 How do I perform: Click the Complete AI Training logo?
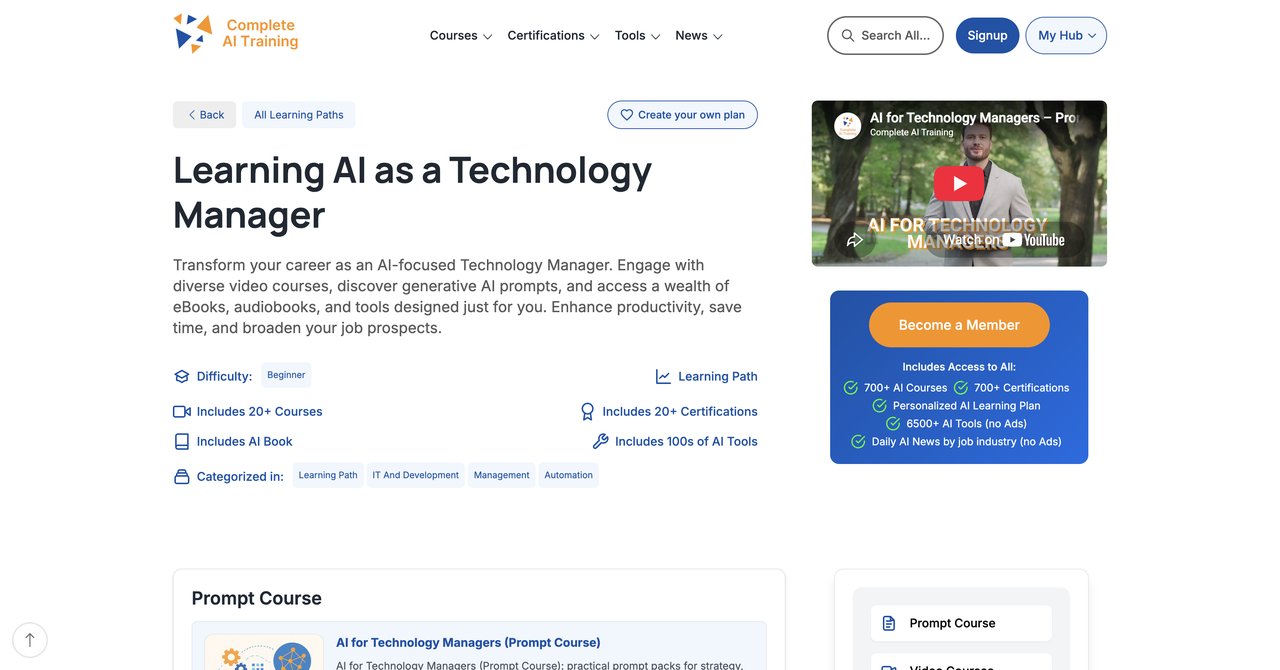(236, 33)
